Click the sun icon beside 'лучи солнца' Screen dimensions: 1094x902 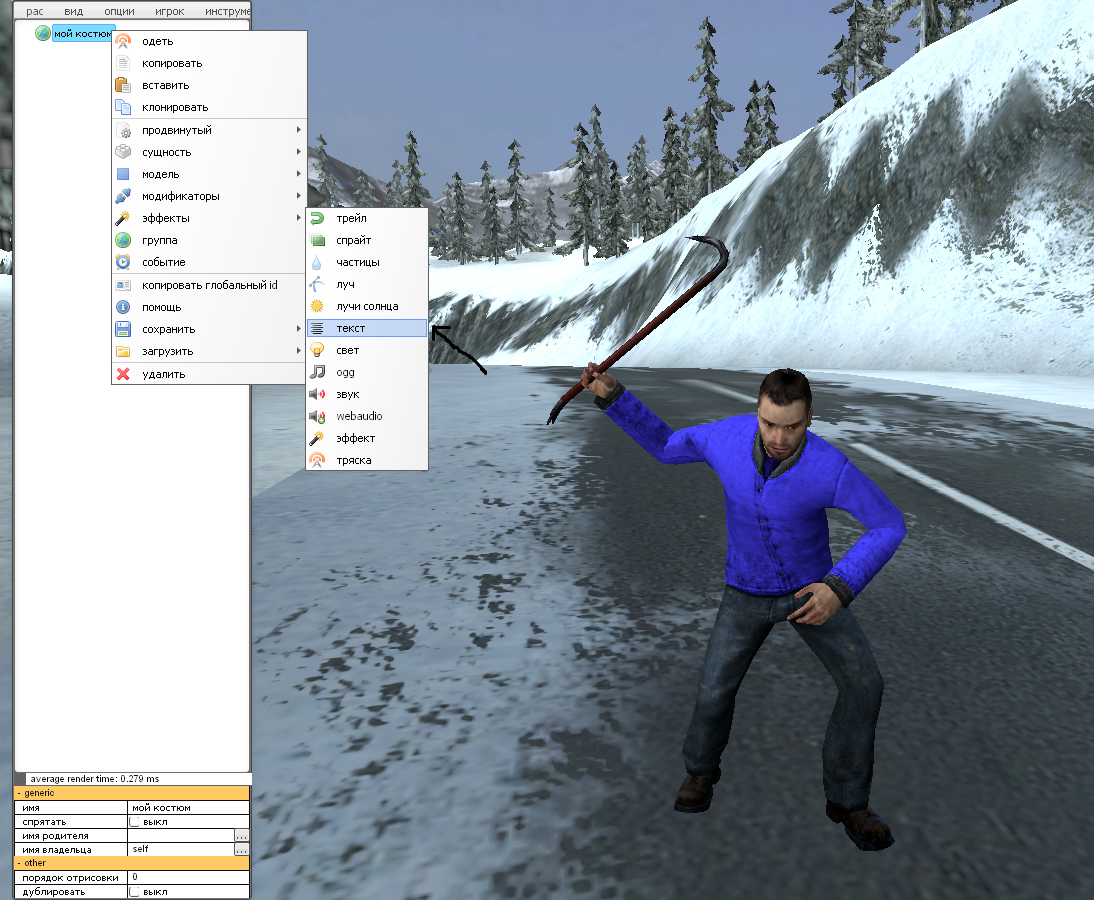[x=317, y=306]
